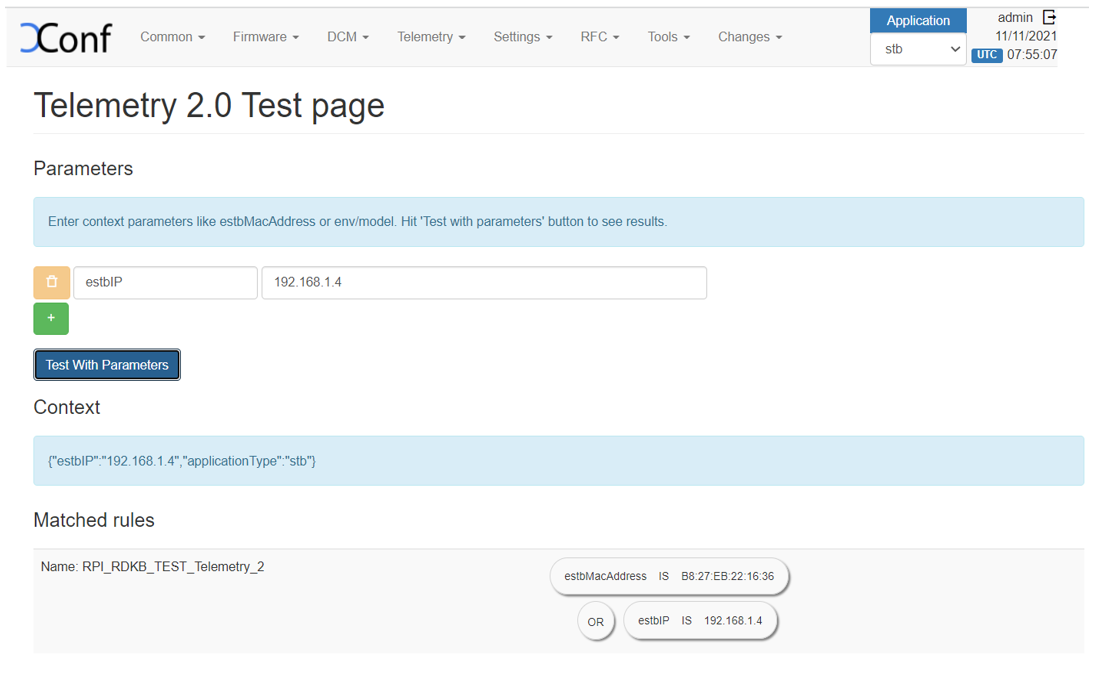Open the stb application type selector

point(918,49)
